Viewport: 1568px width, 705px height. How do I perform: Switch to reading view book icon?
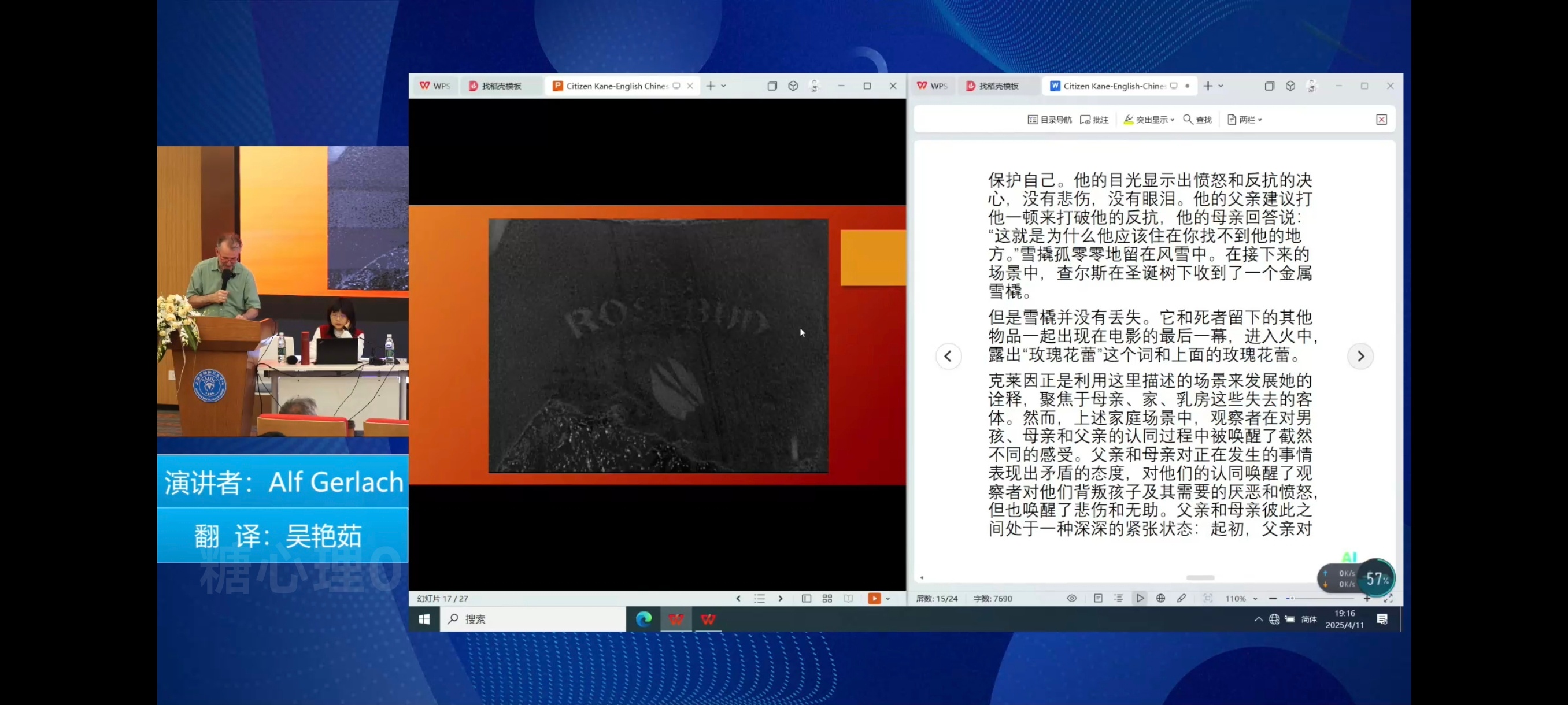point(848,599)
